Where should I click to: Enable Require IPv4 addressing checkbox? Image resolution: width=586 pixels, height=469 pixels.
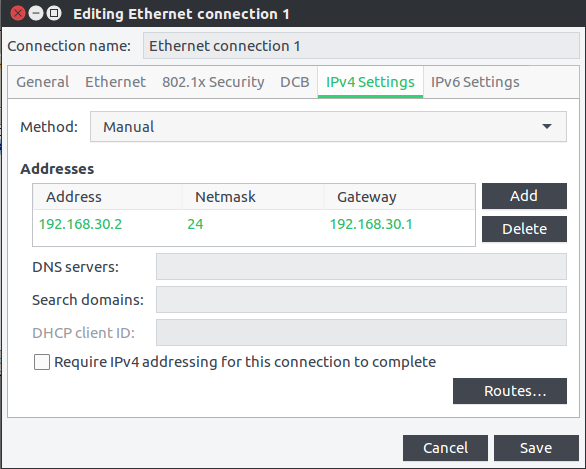(x=42, y=362)
